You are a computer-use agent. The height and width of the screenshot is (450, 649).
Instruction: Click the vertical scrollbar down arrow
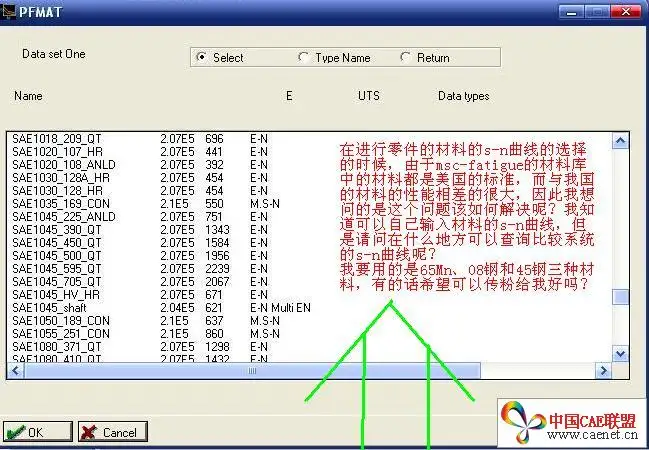click(622, 355)
